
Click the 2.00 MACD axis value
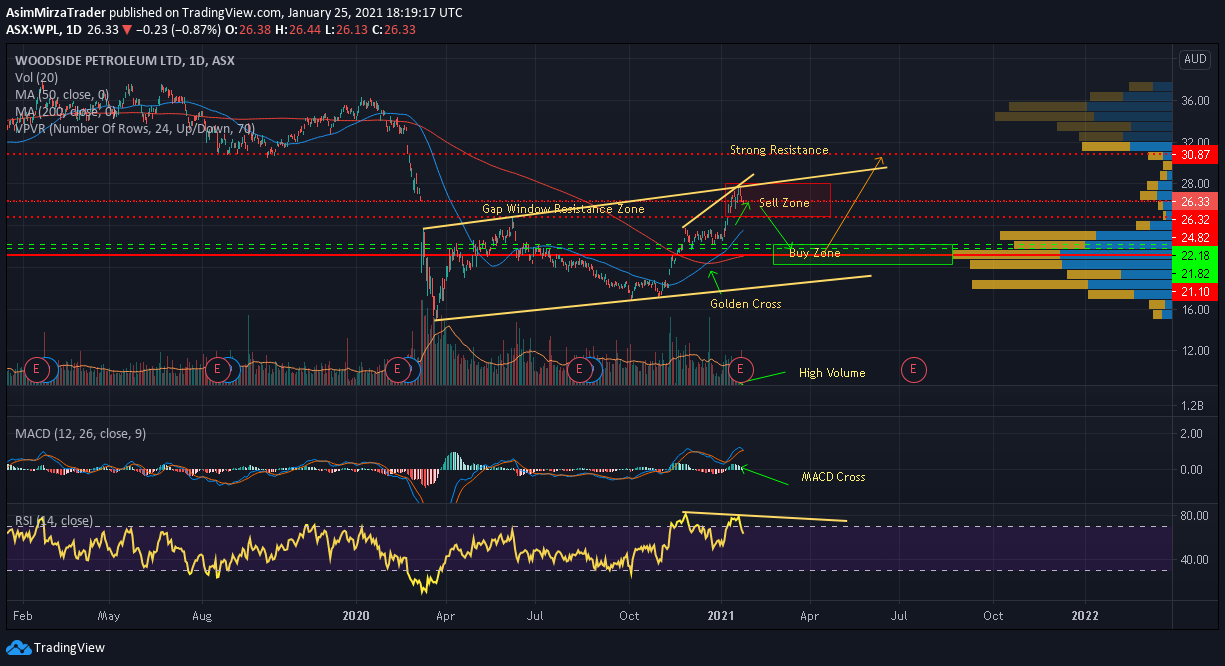pos(1192,434)
